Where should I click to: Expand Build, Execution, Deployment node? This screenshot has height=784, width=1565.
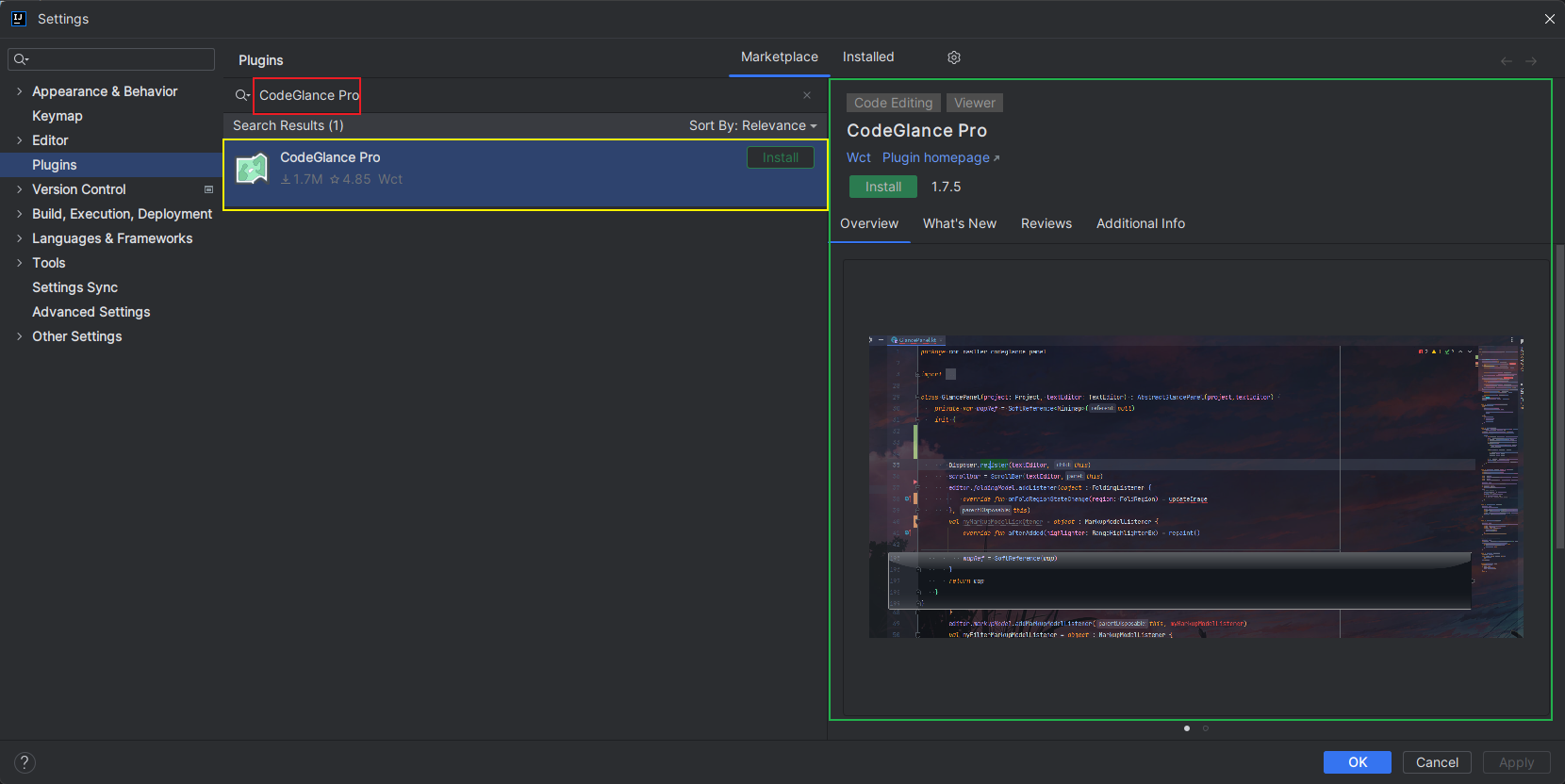pyautogui.click(x=19, y=214)
